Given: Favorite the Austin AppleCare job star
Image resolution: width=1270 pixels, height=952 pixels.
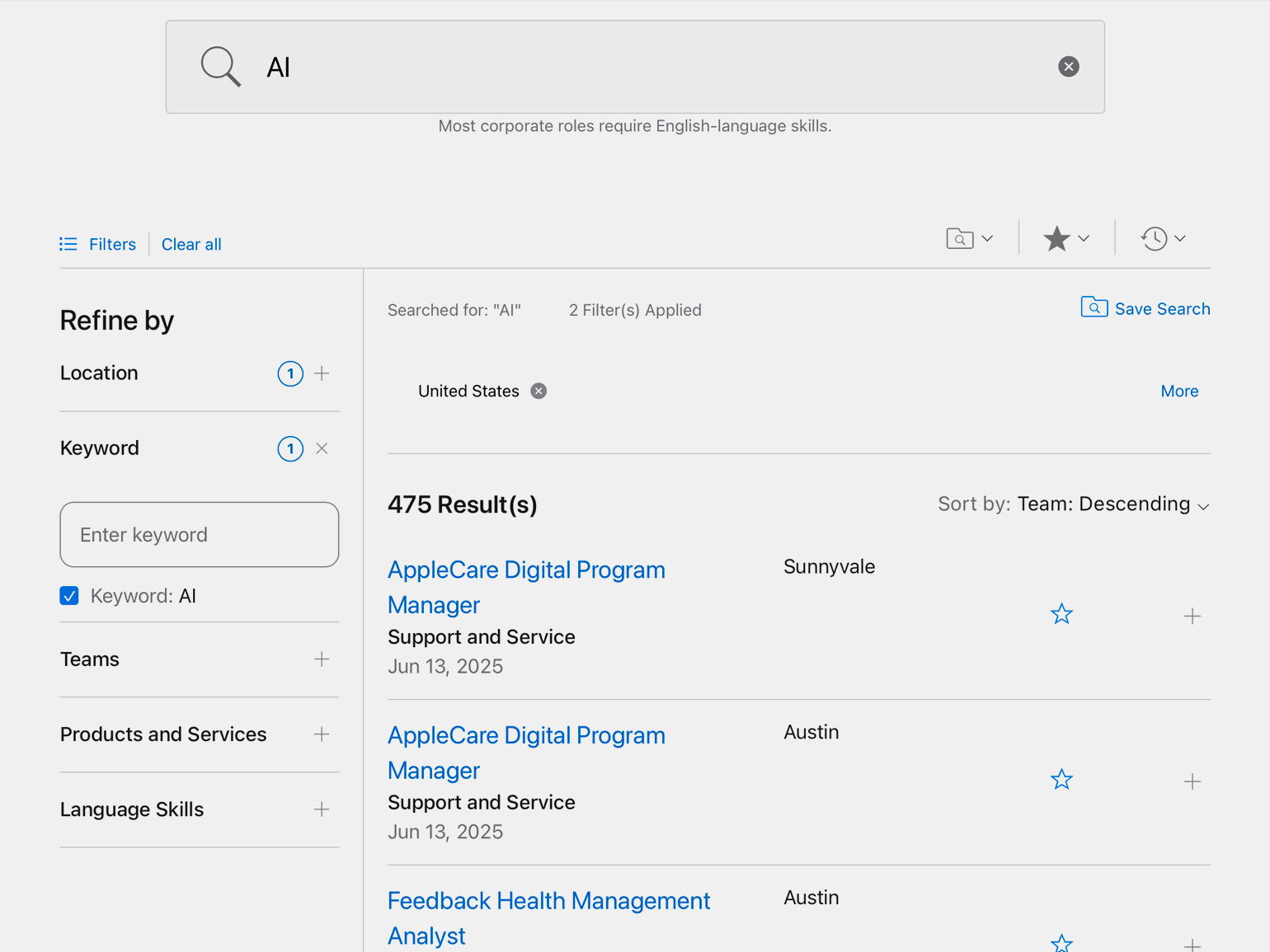Looking at the screenshot, I should click(1061, 780).
